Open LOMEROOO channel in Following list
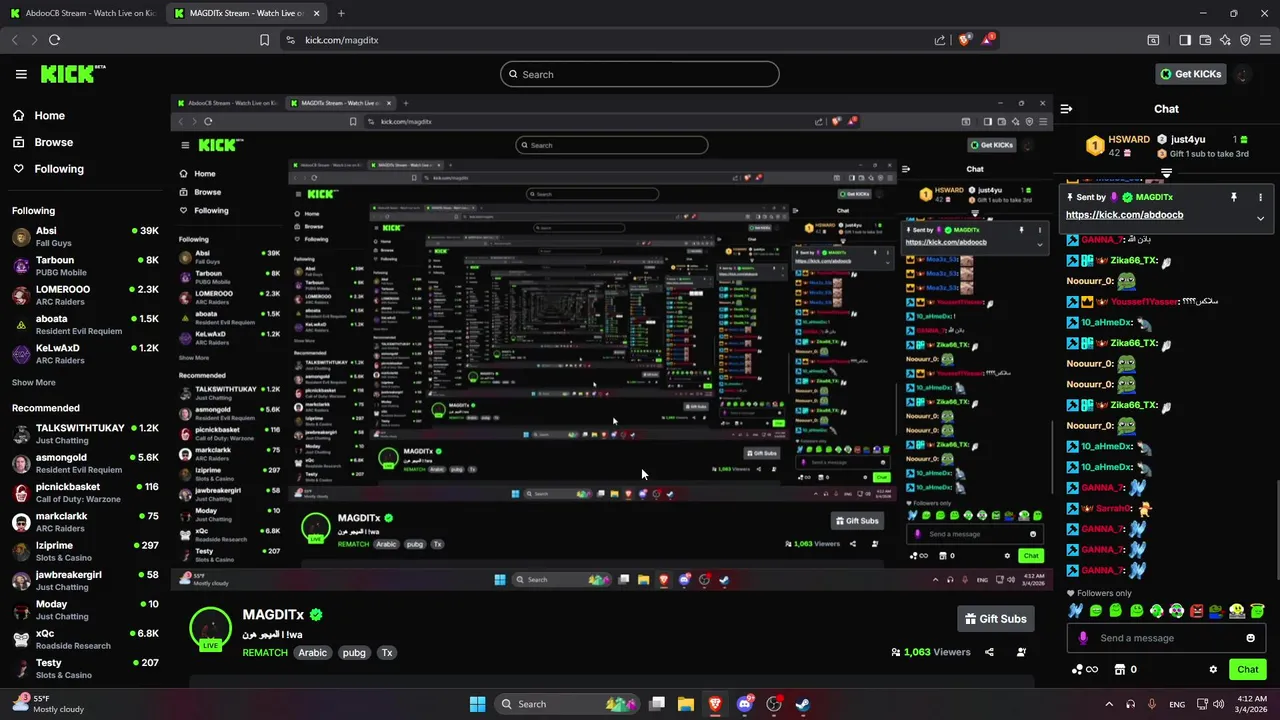The image size is (1280, 720). click(x=85, y=295)
